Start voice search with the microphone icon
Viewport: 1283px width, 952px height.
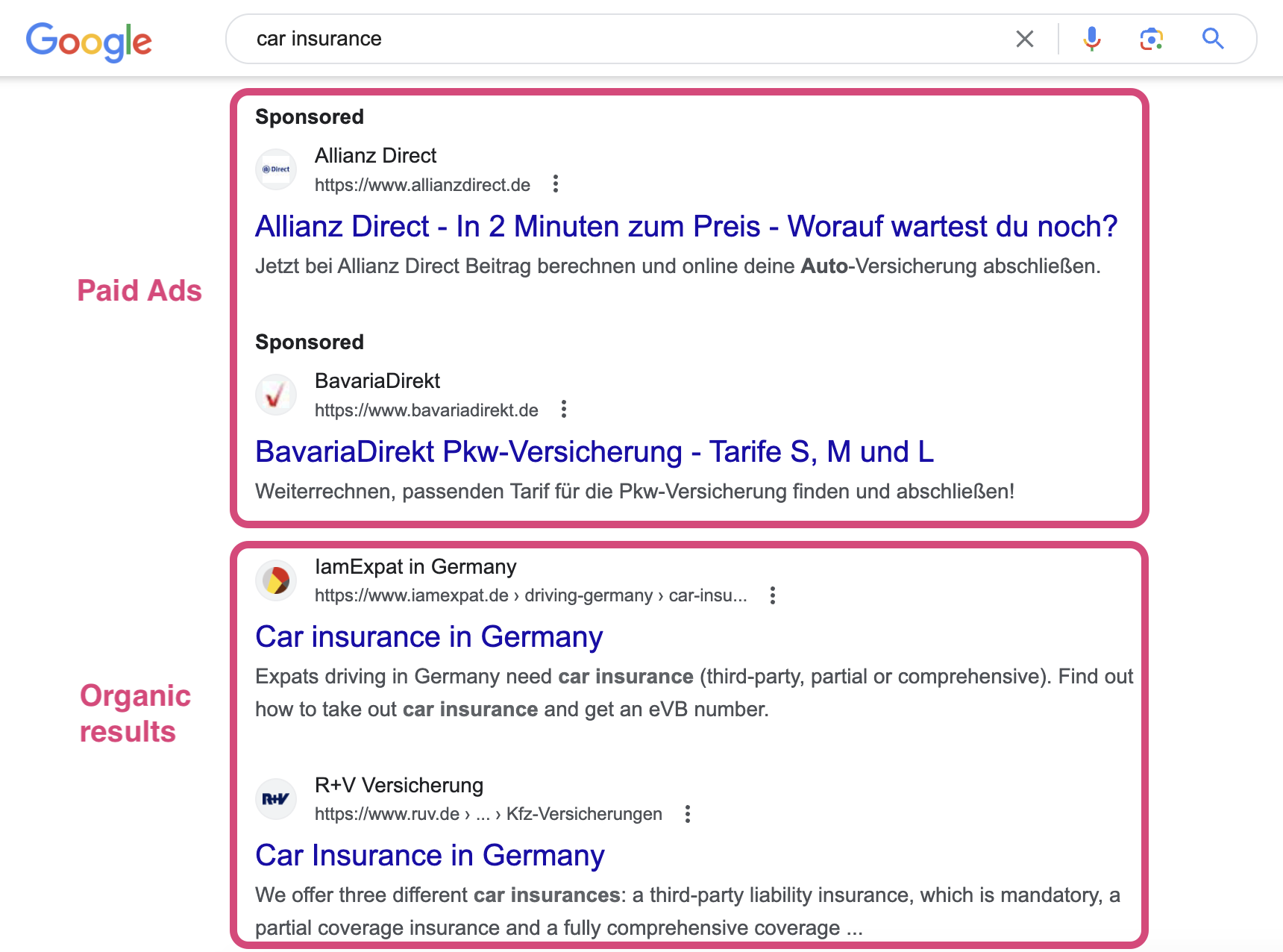1092,39
